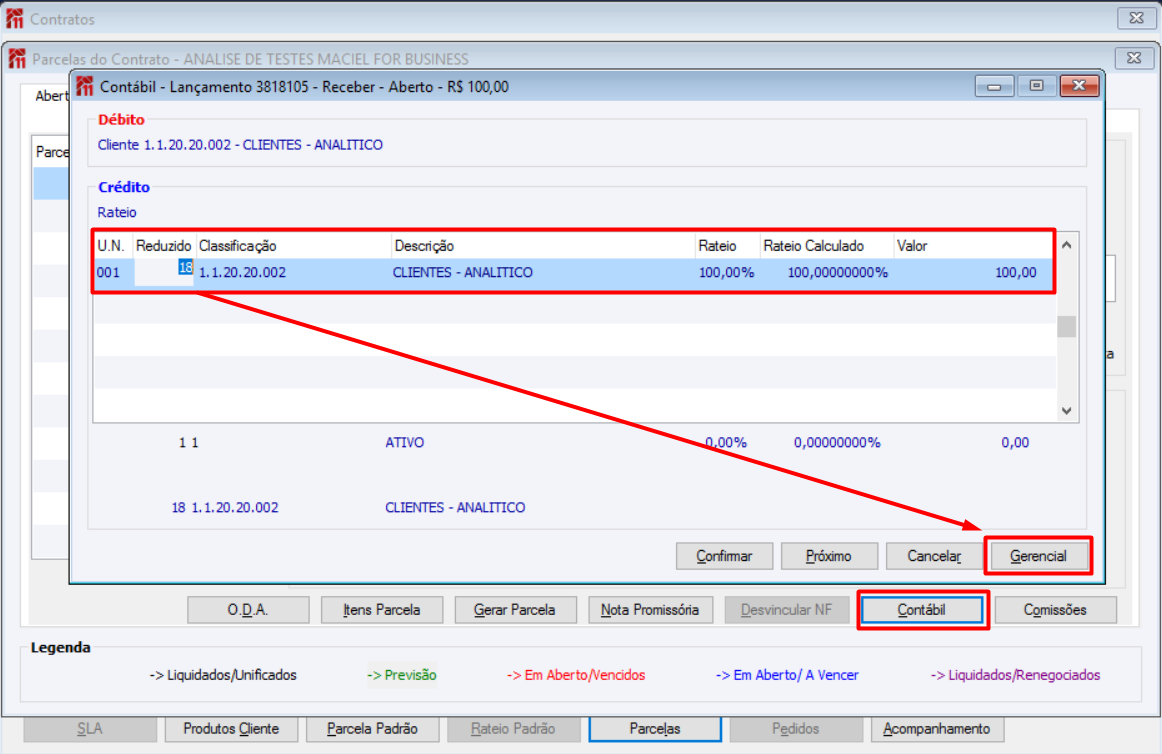This screenshot has height=754, width=1162.
Task: Click the Cliente 1.1.20.20.002 debit text
Action: tap(240, 145)
